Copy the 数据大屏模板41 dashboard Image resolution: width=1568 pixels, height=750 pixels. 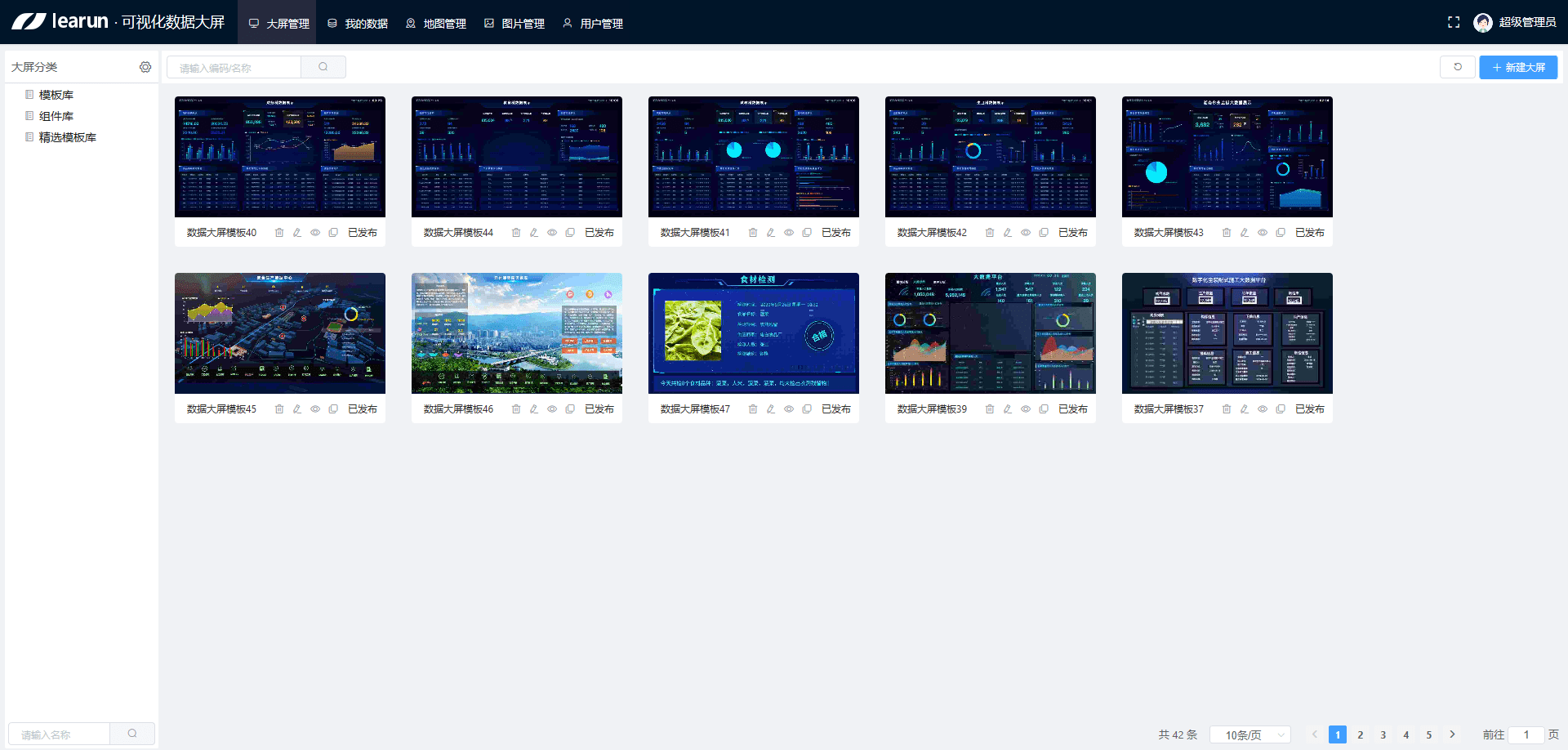click(807, 233)
